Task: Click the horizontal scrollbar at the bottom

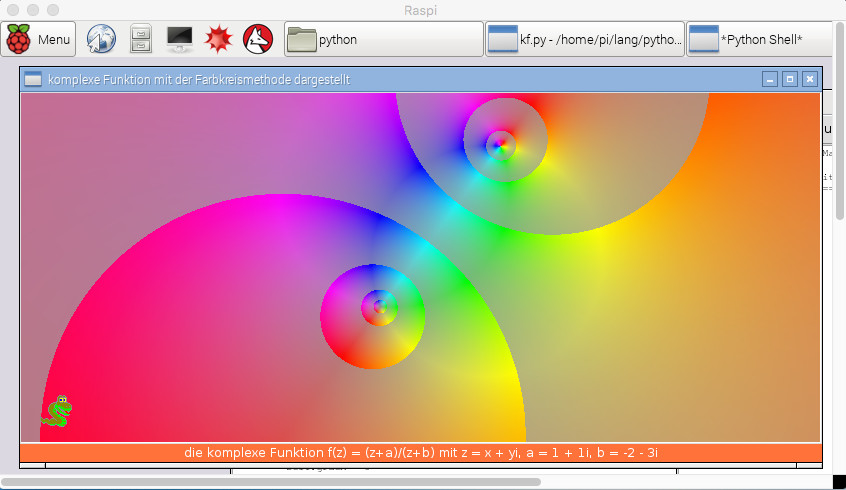Action: 270,482
